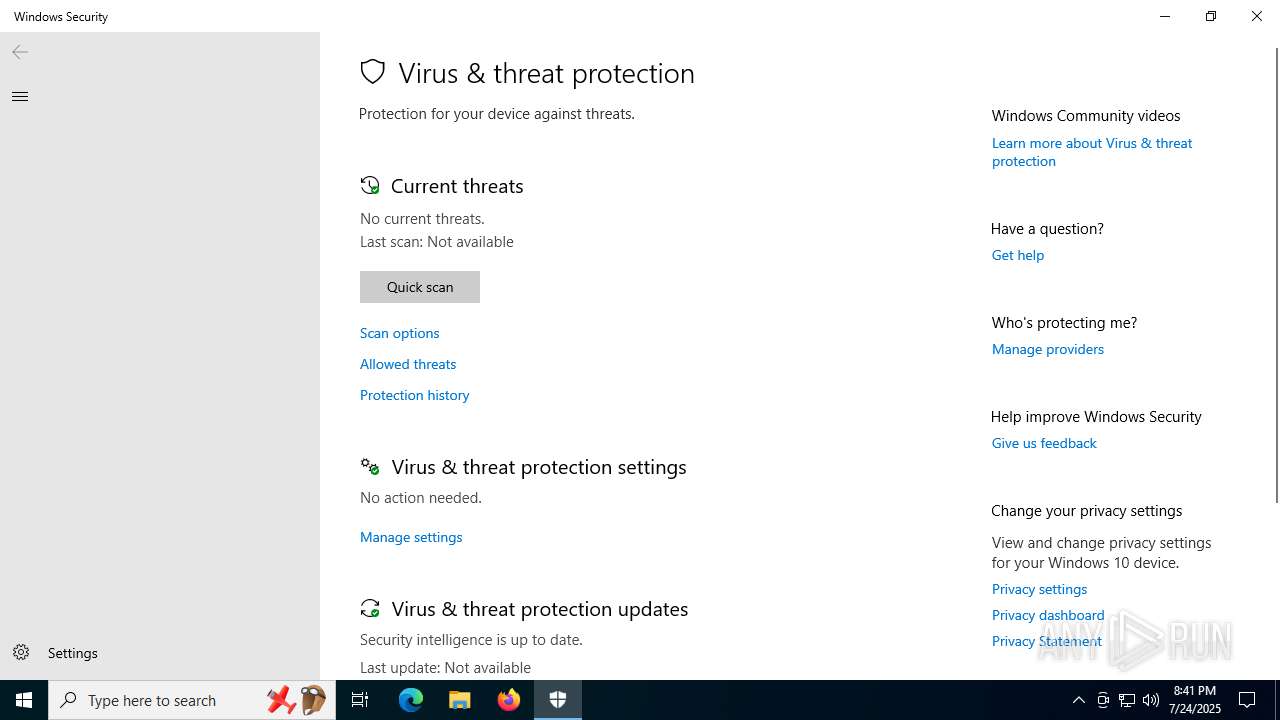
Task: Launch Firefox from the taskbar
Action: tap(509, 700)
